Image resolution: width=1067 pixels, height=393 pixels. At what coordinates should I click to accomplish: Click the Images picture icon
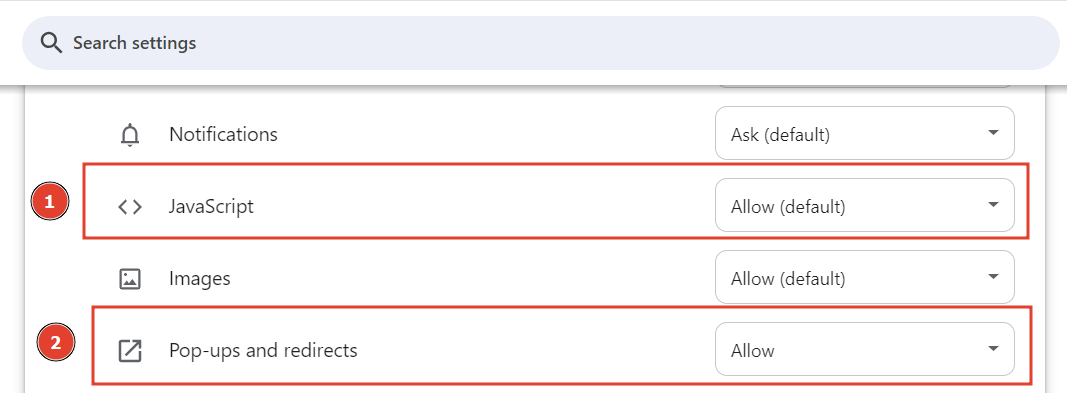click(129, 279)
